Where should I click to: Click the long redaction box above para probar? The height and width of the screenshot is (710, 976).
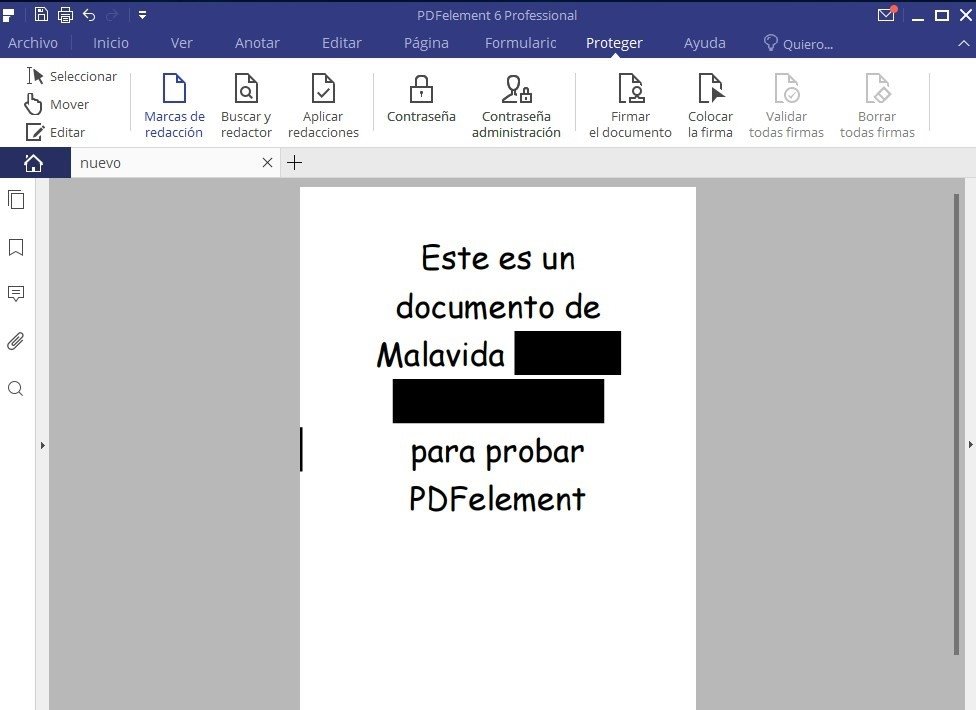pyautogui.click(x=498, y=401)
